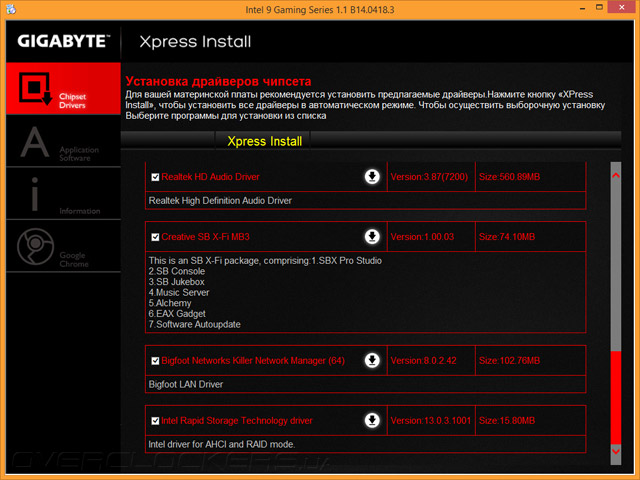Click Size:74.10MB text
The image size is (640, 480).
point(507,237)
